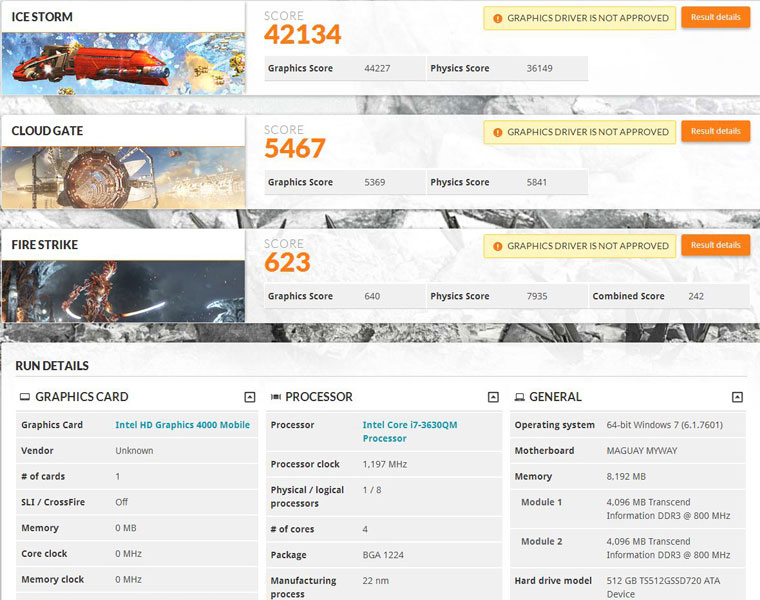Collapse the Processor section
The height and width of the screenshot is (600, 760).
coord(493,397)
